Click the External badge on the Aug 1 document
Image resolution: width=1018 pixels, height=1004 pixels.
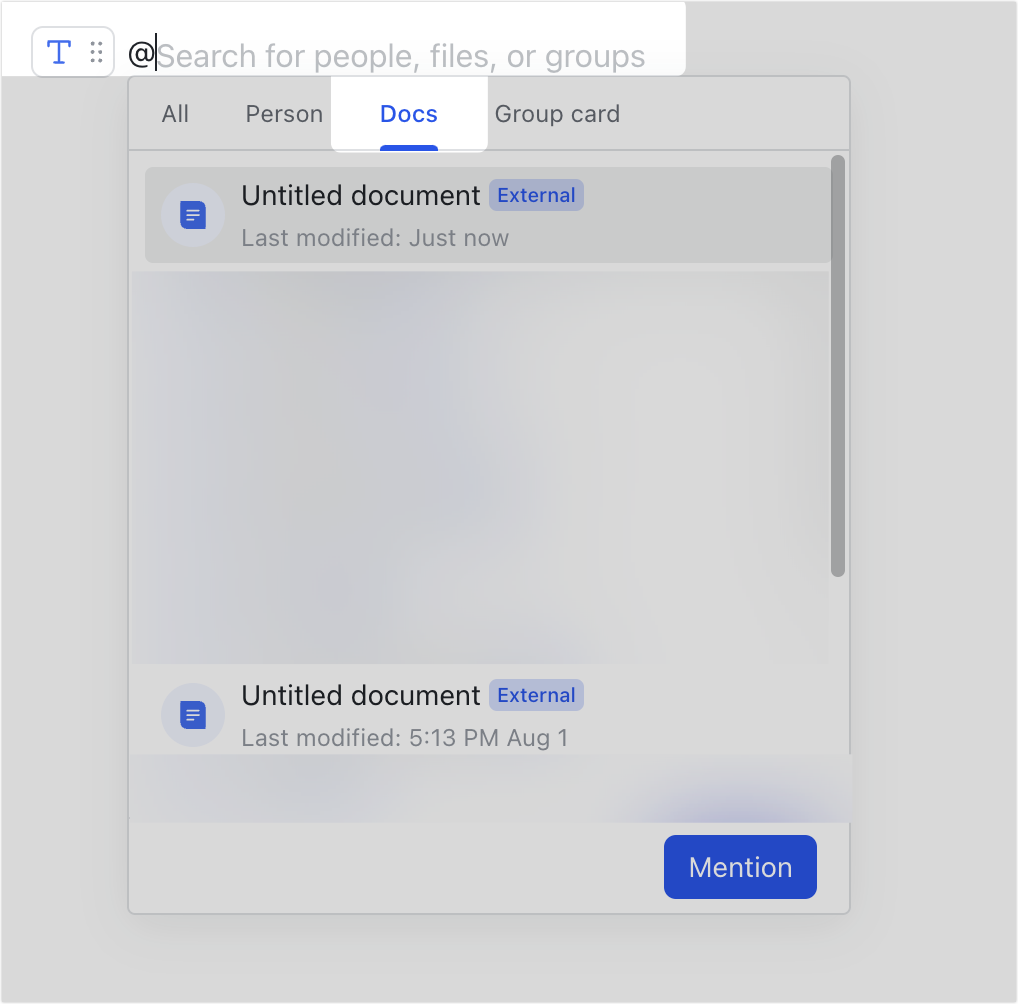tap(536, 695)
